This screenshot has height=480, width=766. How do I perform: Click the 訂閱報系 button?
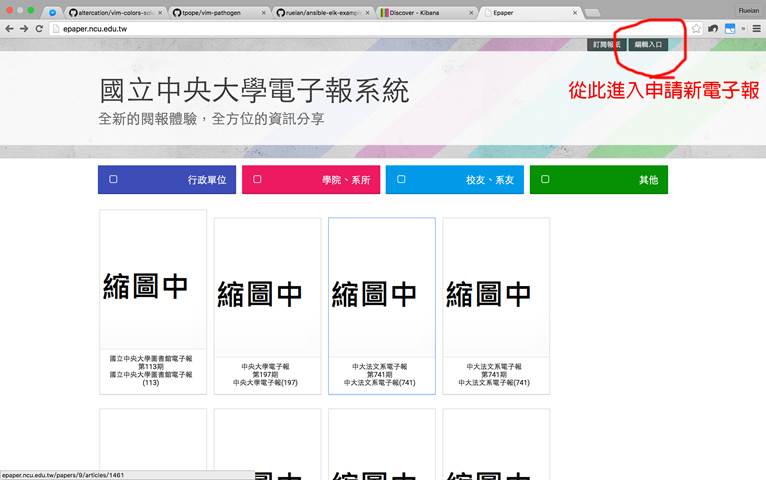[x=606, y=45]
